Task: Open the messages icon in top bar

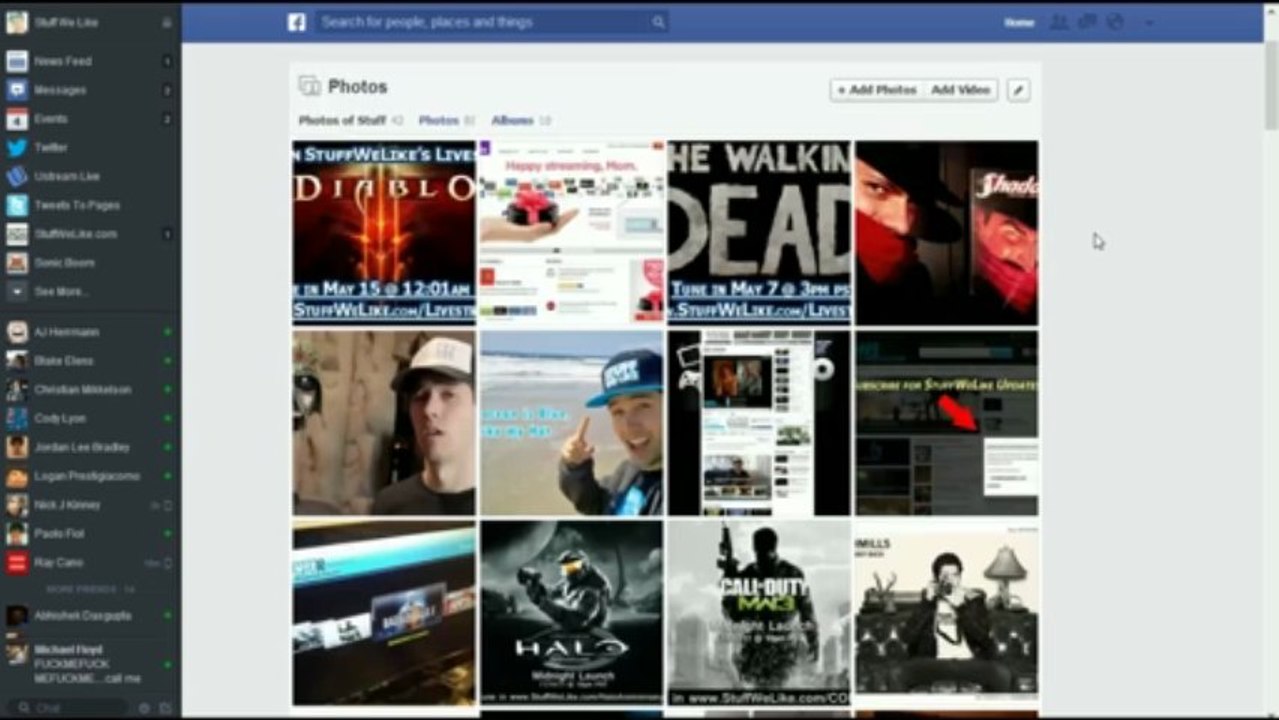Action: (x=1087, y=22)
